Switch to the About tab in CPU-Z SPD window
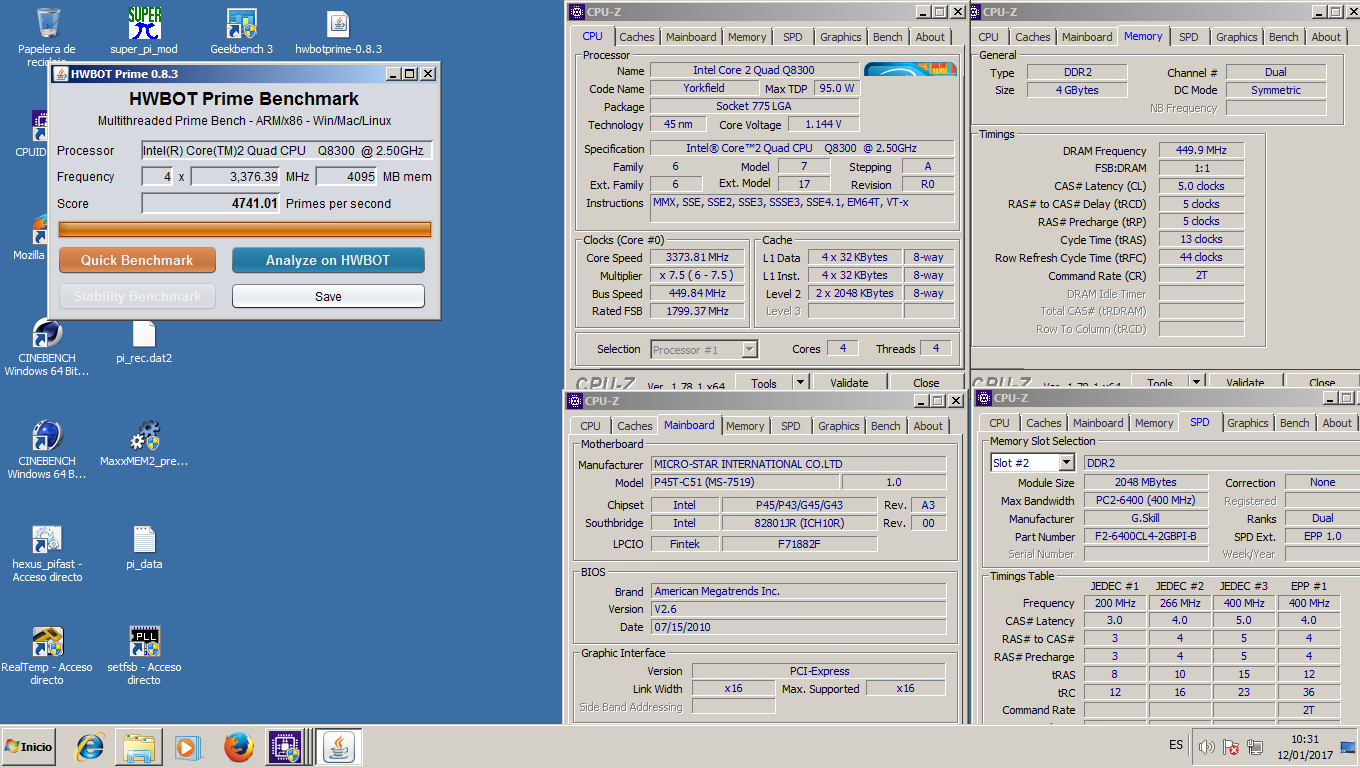 [1337, 423]
